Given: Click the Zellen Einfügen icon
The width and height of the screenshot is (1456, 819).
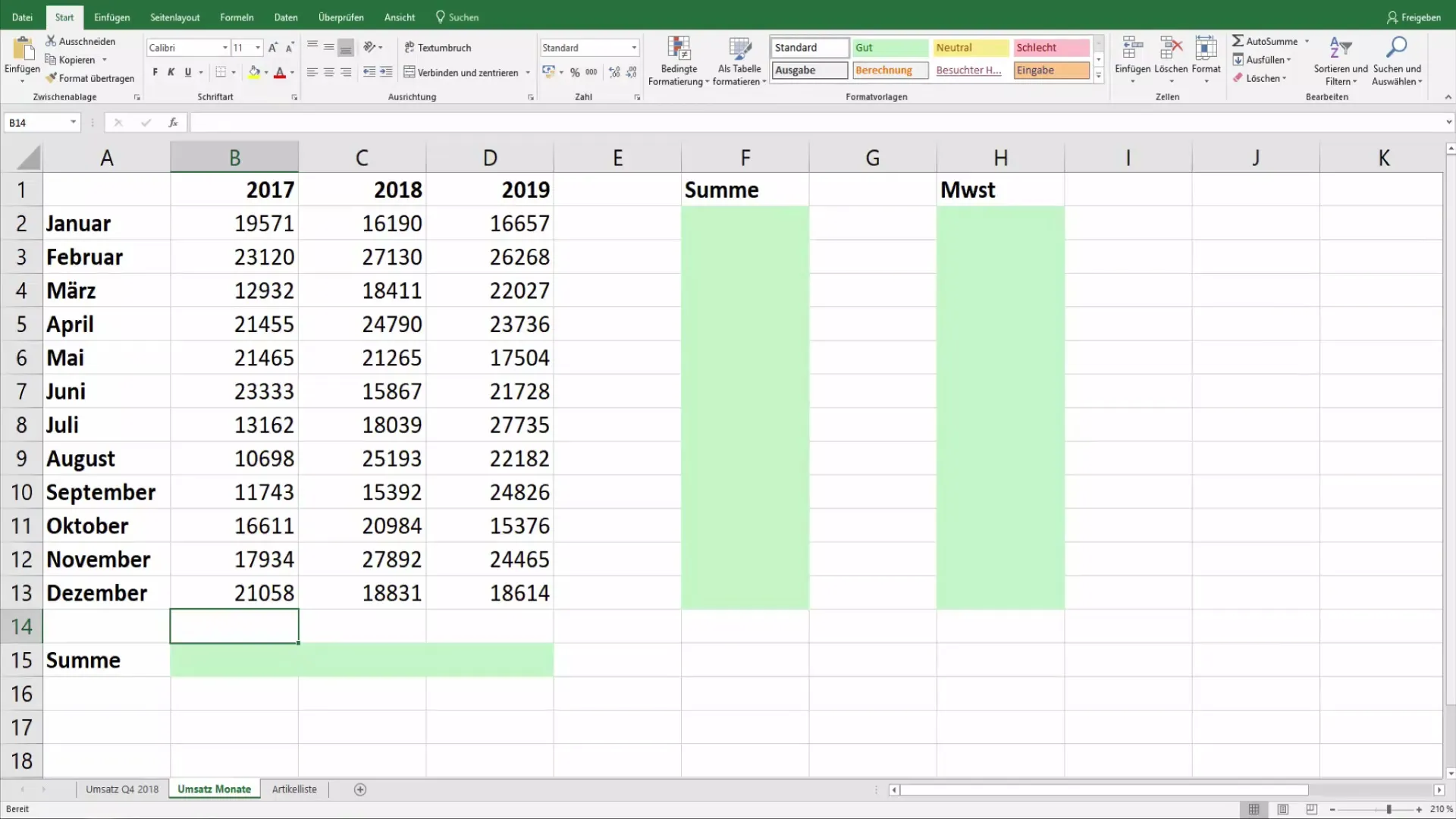Looking at the screenshot, I should click(1132, 48).
